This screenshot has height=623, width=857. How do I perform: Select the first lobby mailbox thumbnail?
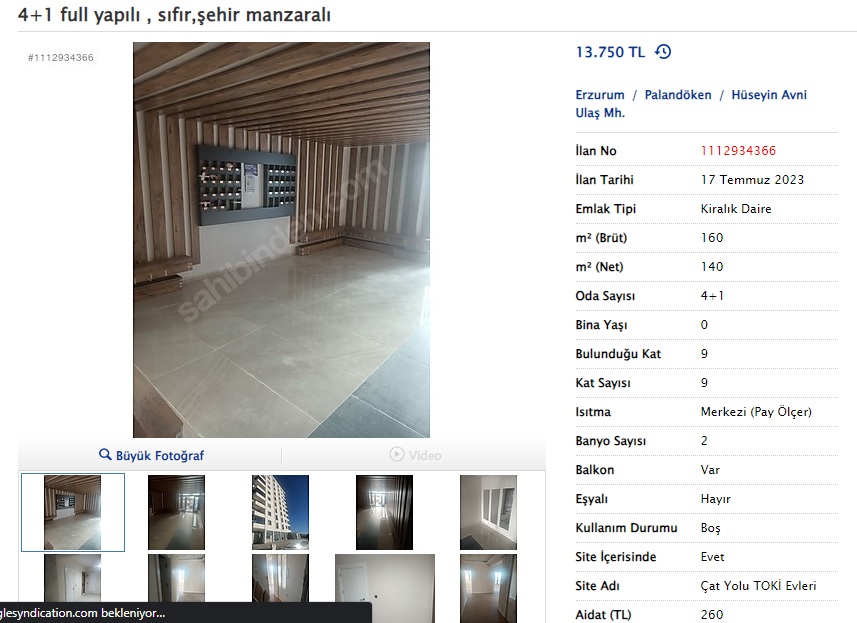click(x=73, y=512)
